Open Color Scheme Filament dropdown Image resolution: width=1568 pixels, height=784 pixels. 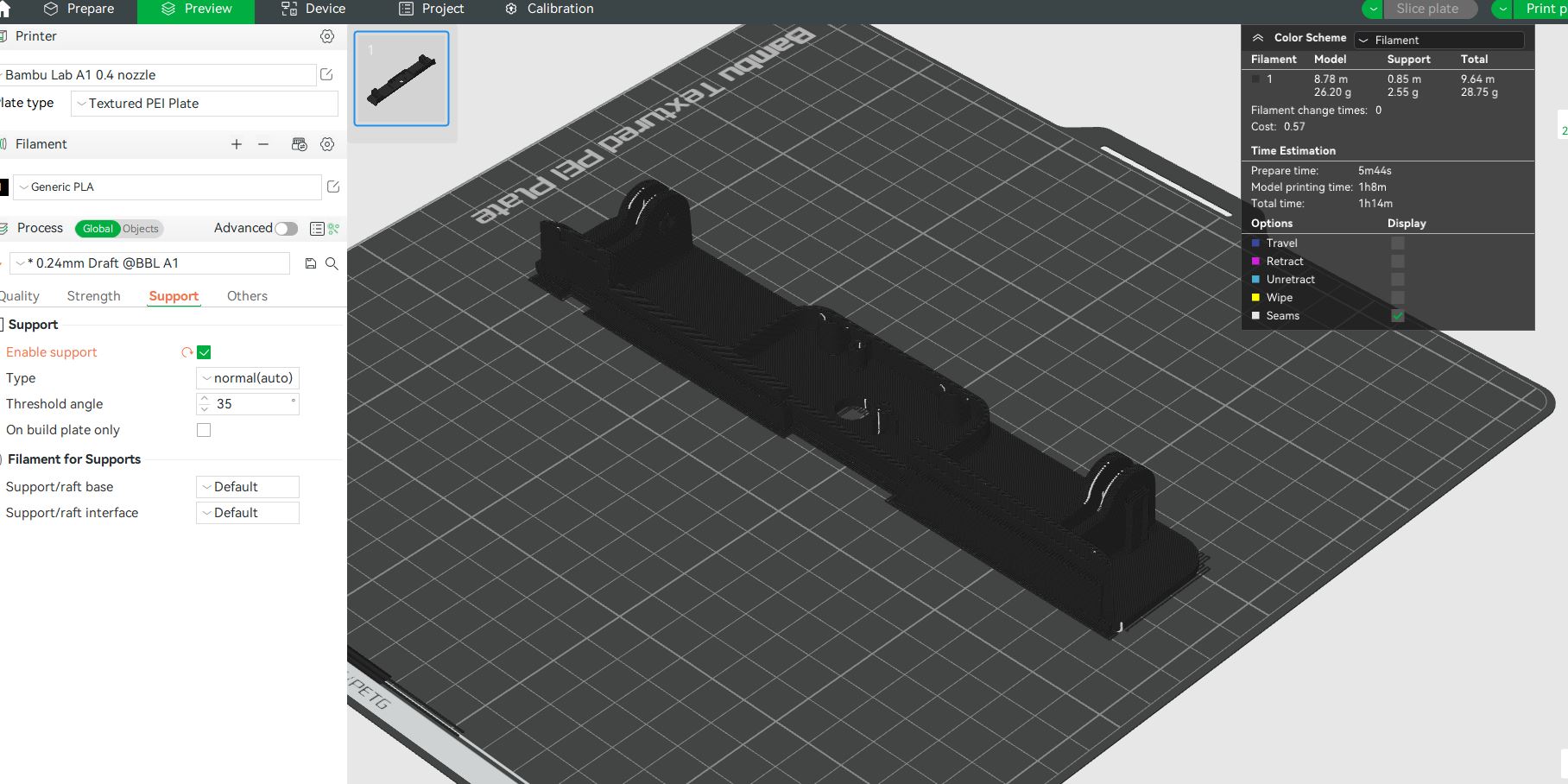[1438, 40]
